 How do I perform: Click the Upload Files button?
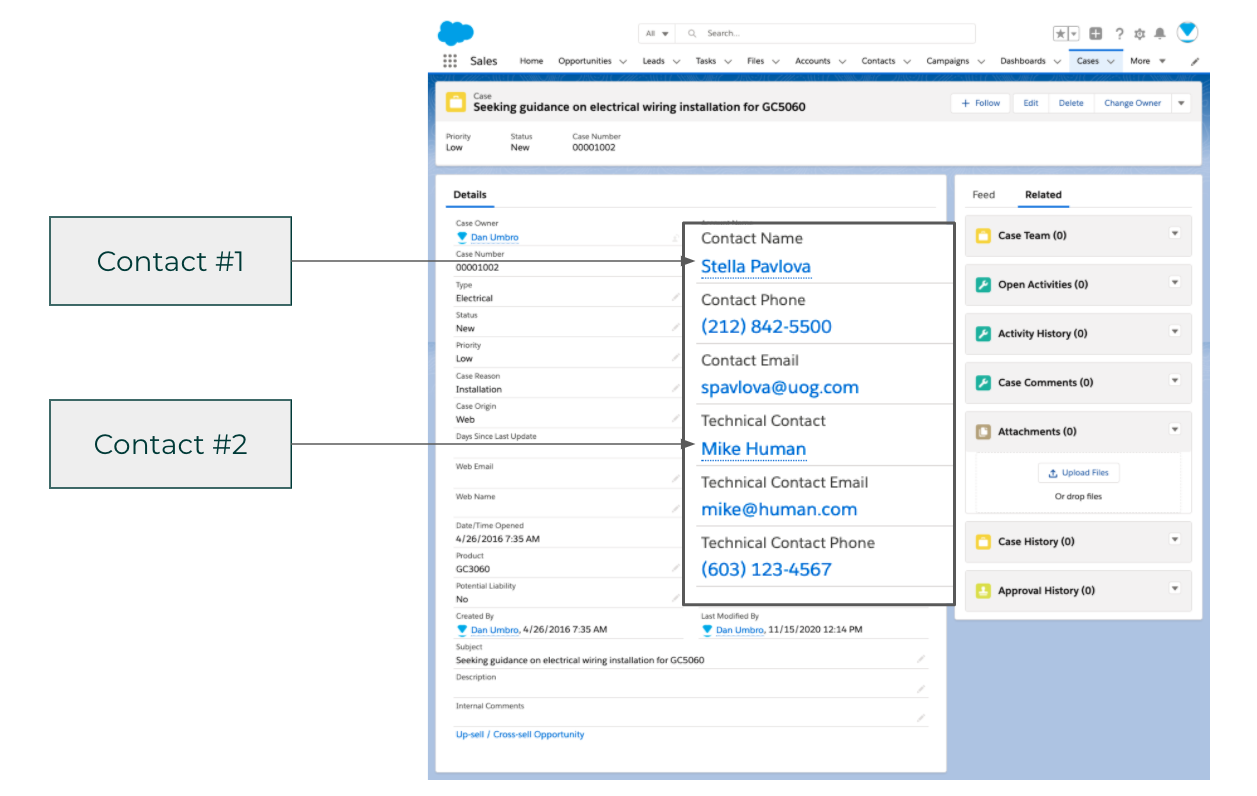tap(1078, 472)
